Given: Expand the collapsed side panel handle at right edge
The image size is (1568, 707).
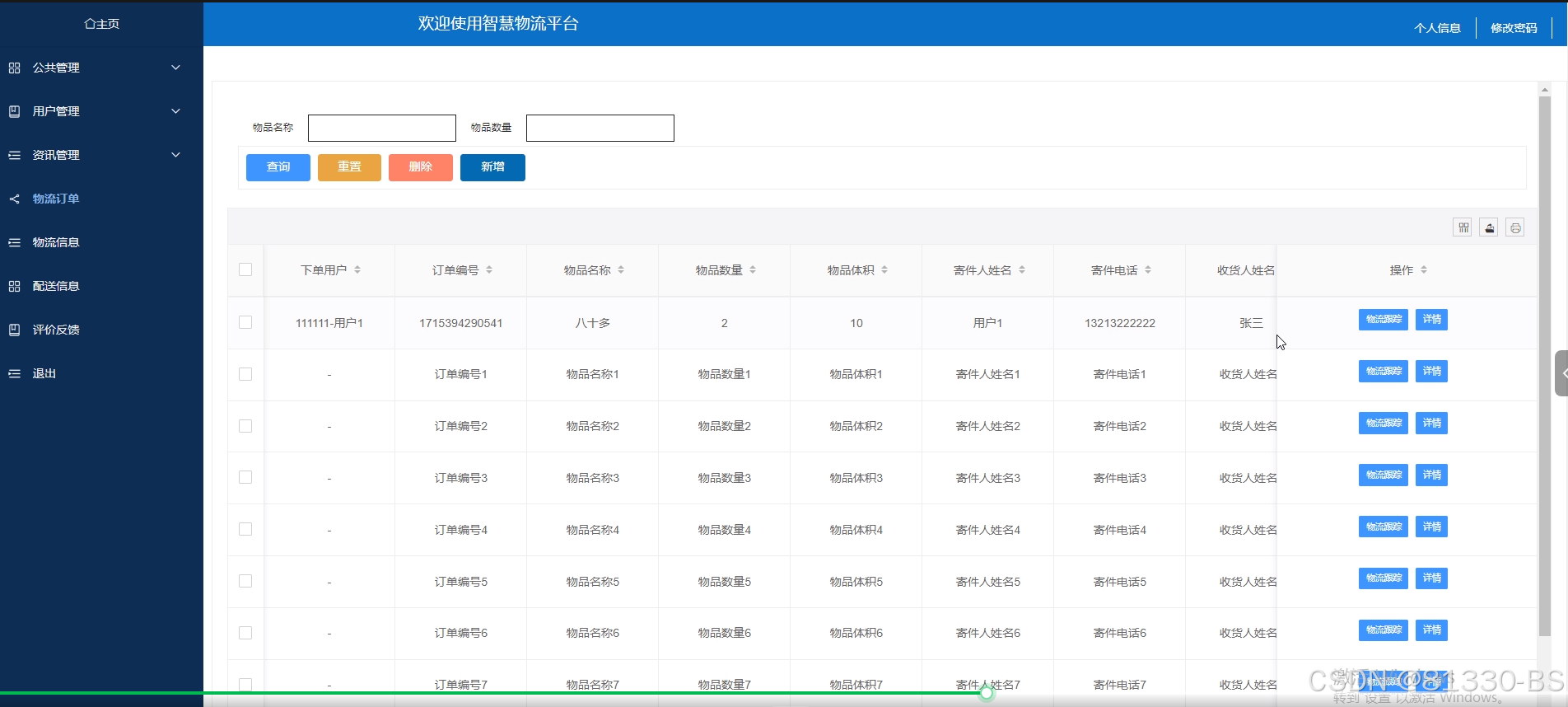Looking at the screenshot, I should pos(1561,373).
